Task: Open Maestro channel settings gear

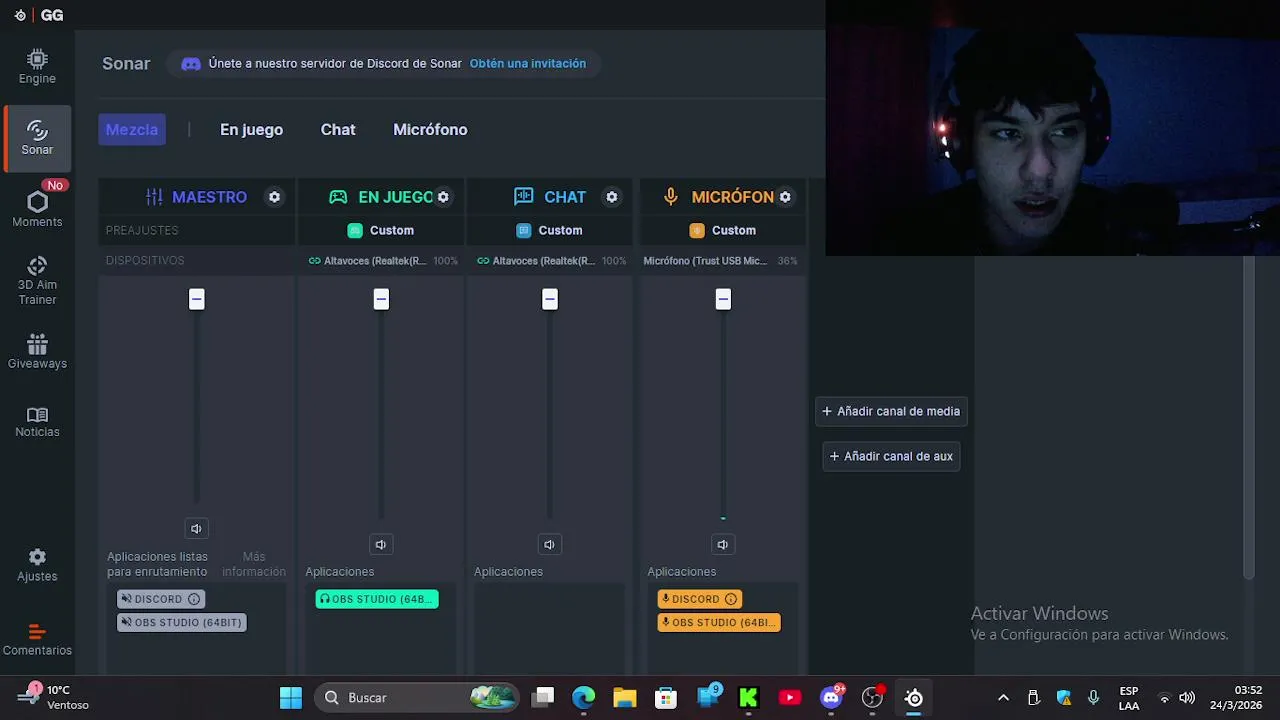Action: coord(274,197)
